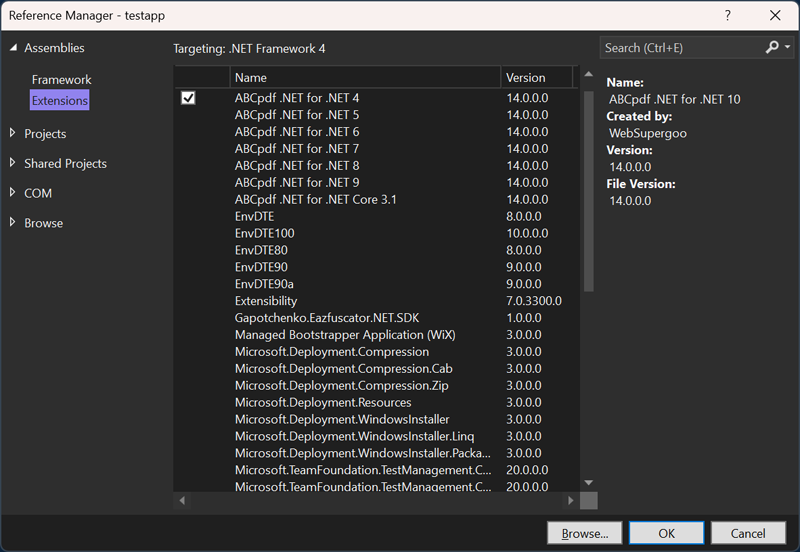Sort list by Name column header
The width and height of the screenshot is (800, 552).
point(365,78)
